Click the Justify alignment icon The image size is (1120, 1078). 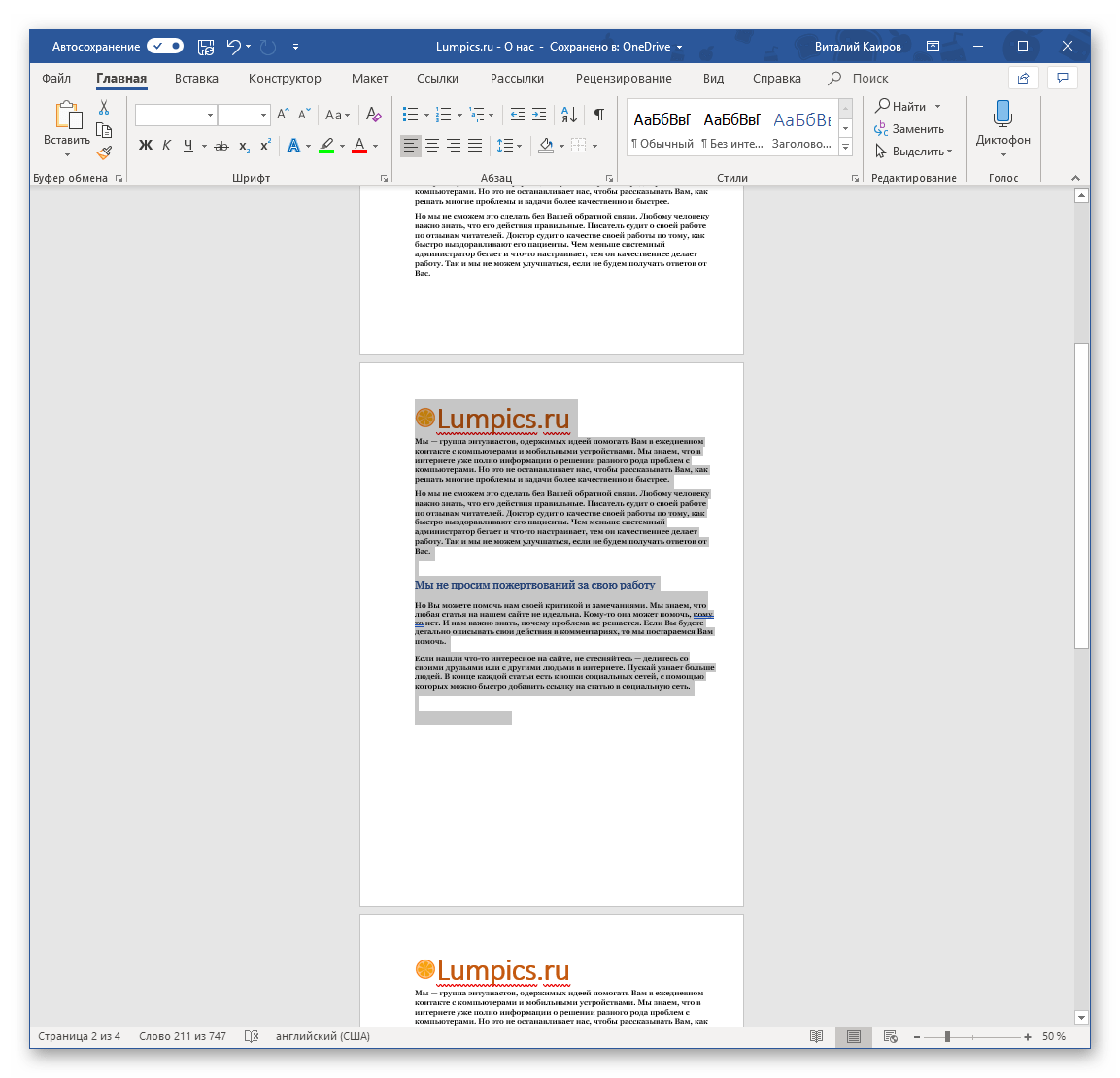click(x=475, y=146)
